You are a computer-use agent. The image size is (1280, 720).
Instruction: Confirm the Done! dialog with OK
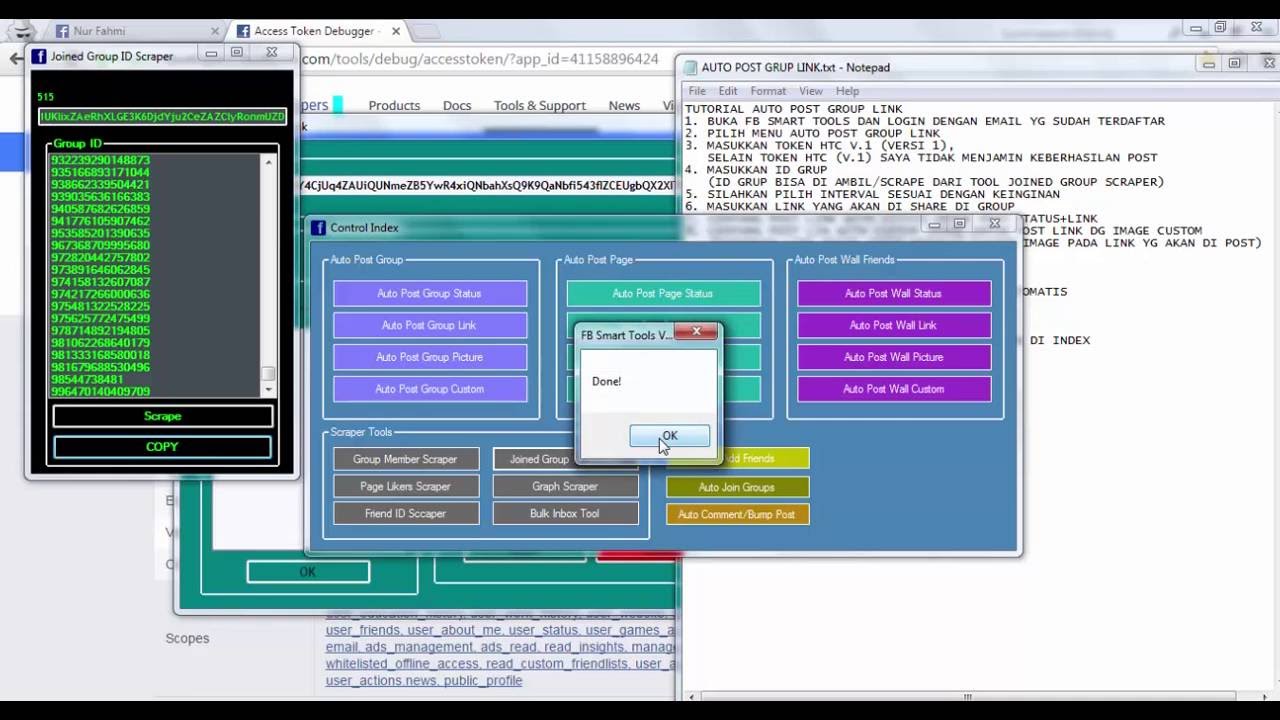(x=670, y=436)
